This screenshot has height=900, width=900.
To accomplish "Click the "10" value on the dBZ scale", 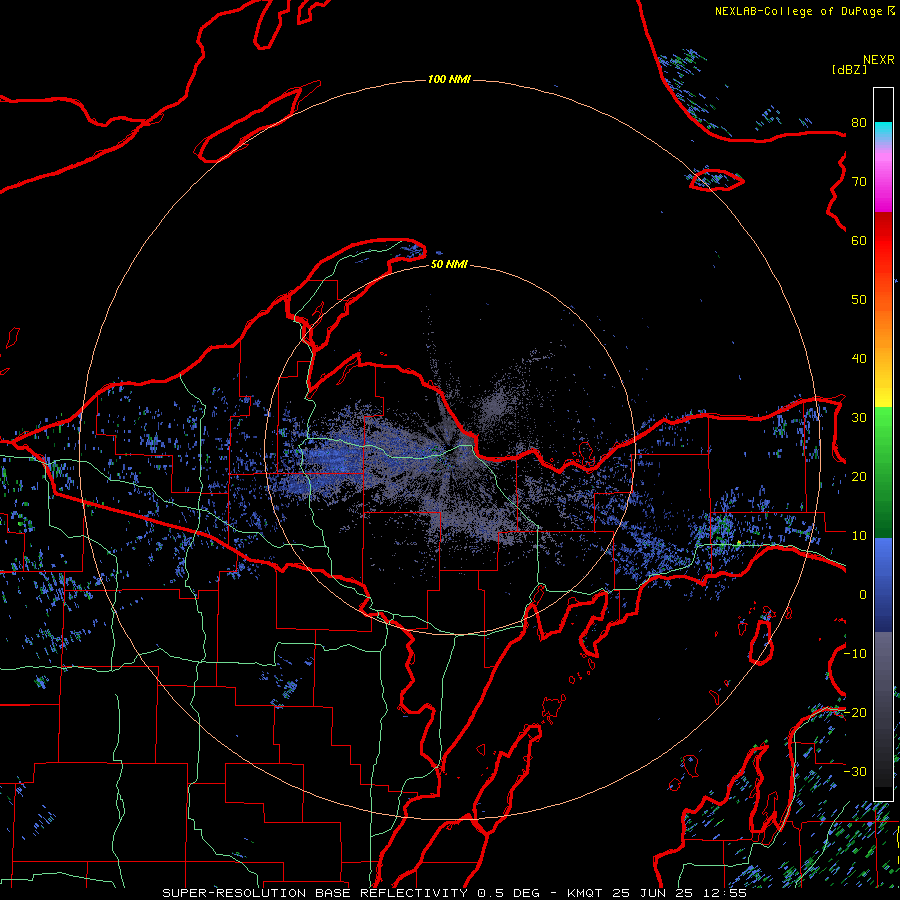I will (859, 536).
